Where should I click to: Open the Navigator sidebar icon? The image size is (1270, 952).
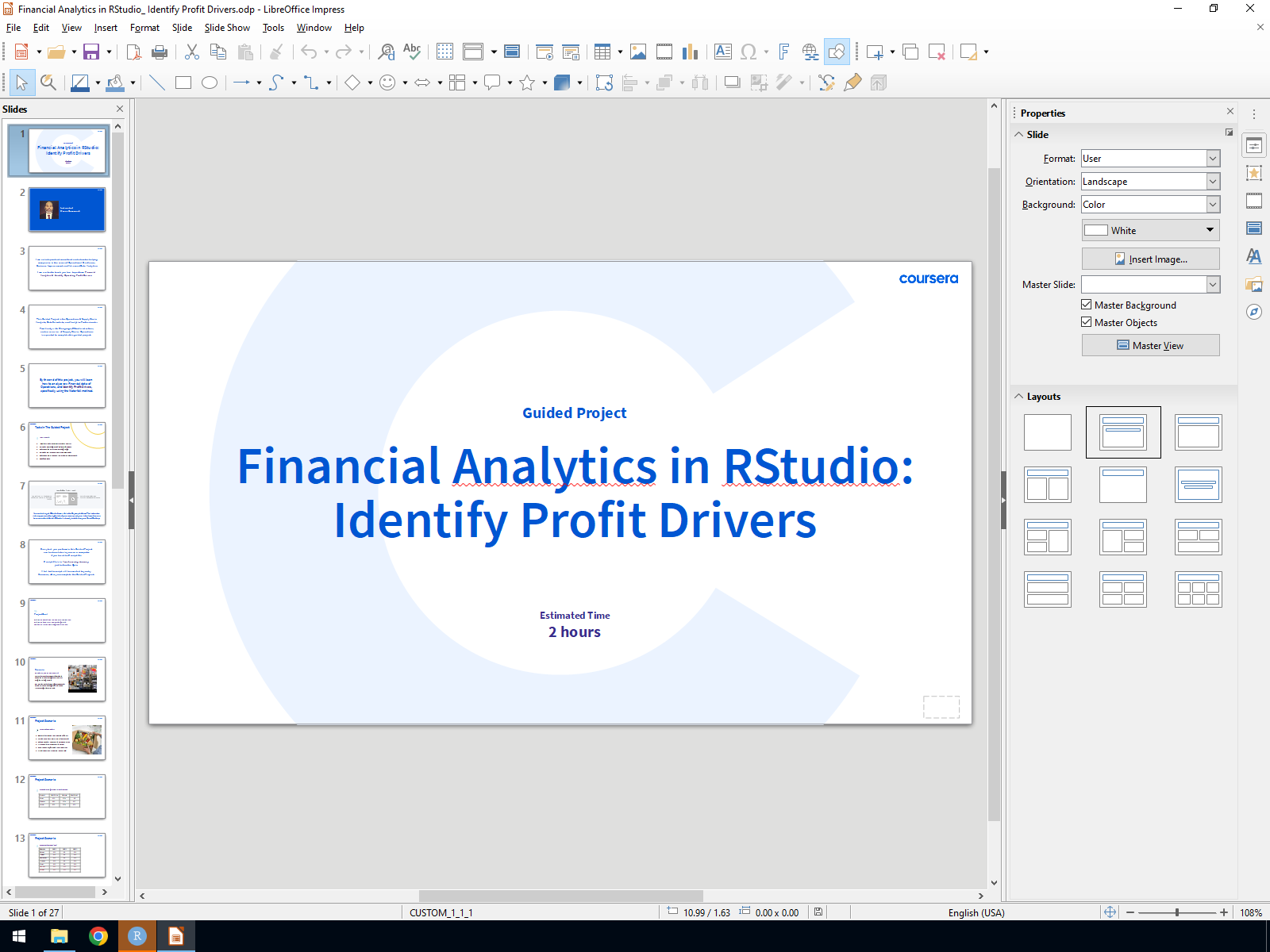coord(1254,312)
